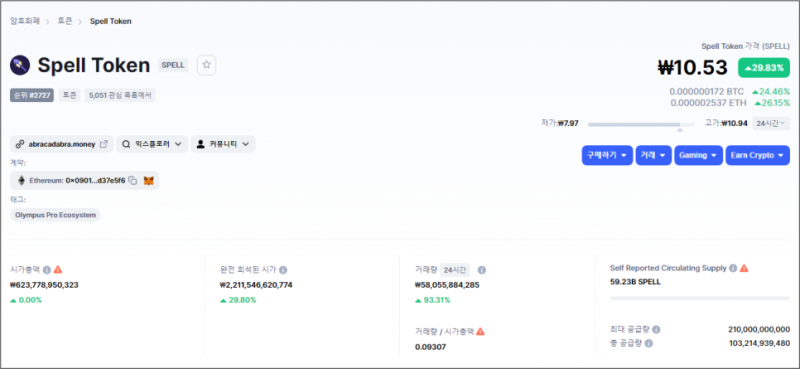Viewport: 800px width, 369px height.
Task: Click max supply info icon
Action: (656, 329)
